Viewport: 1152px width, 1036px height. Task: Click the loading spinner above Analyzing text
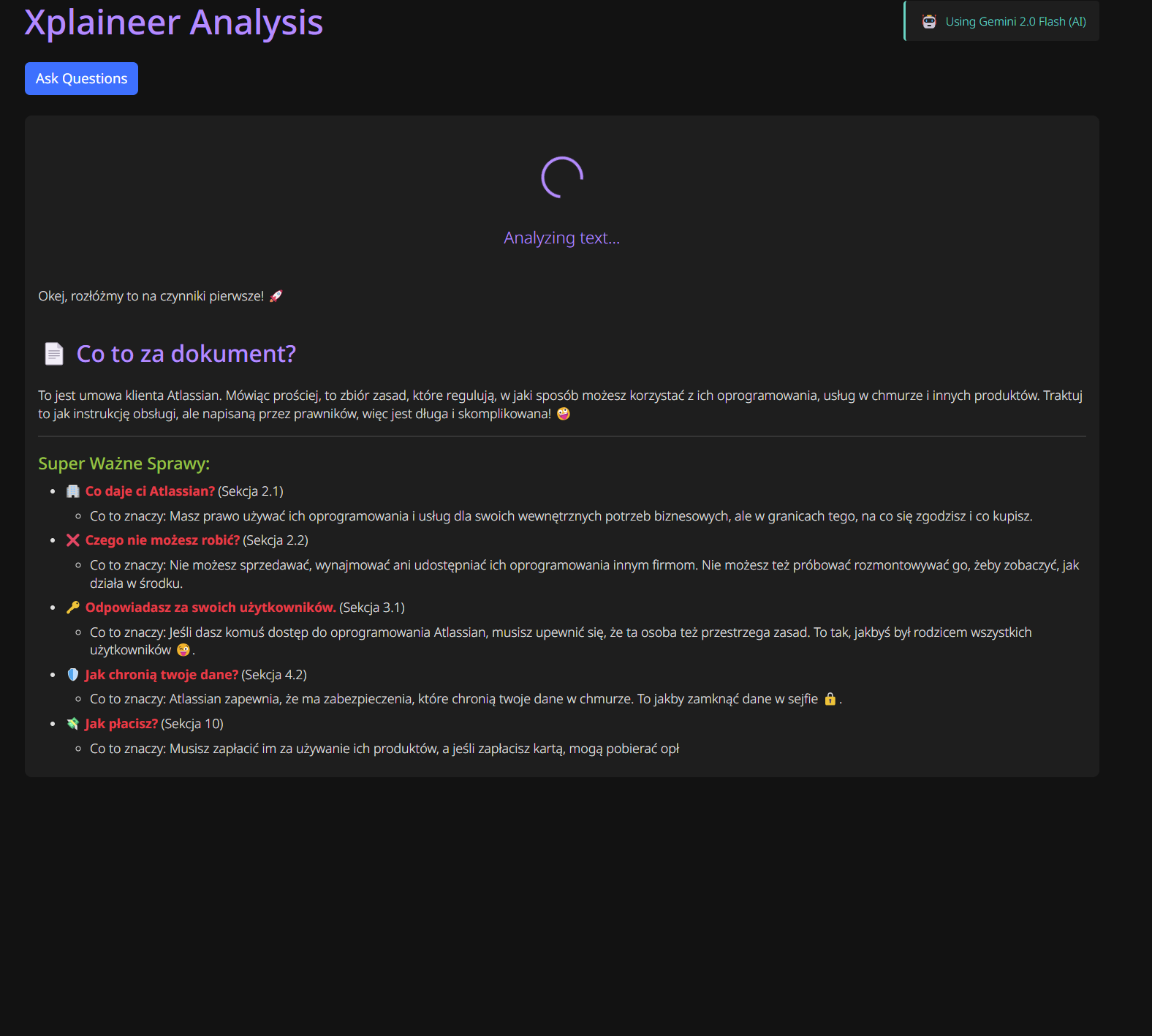[x=562, y=177]
